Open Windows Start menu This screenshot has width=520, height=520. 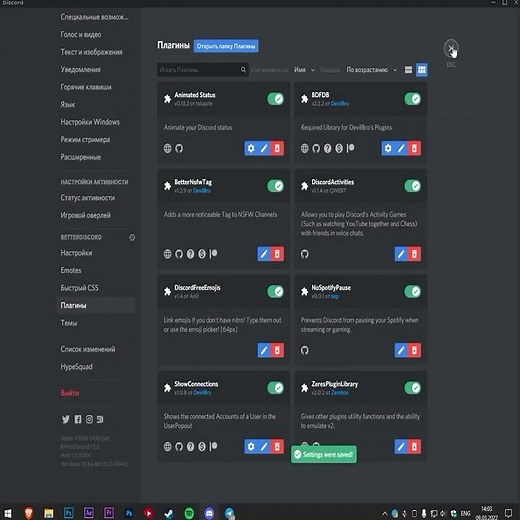point(8,513)
